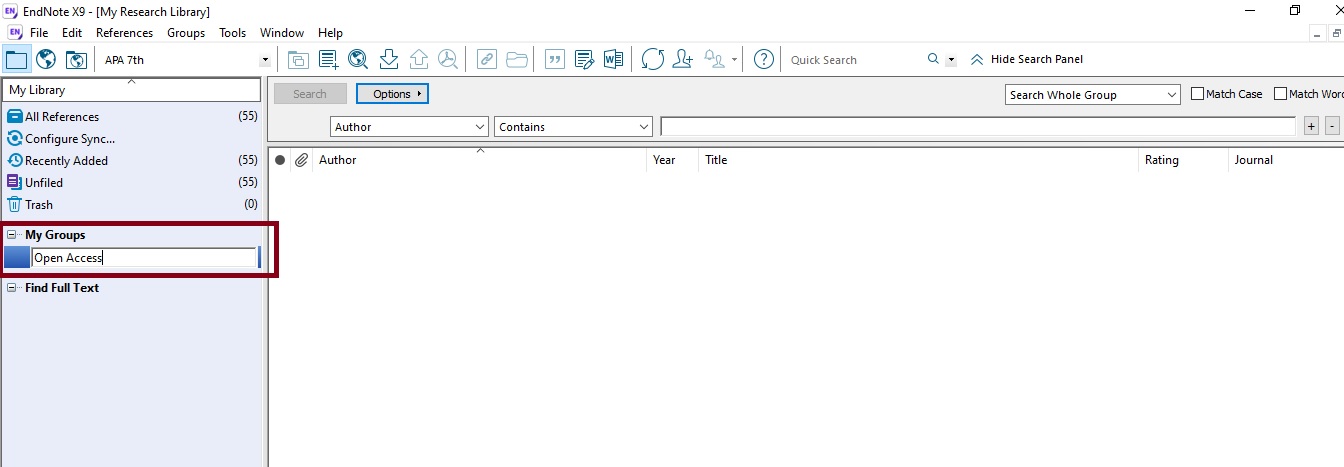Click inside the Quick Search field
Screen dimensions: 1344x467
point(855,60)
